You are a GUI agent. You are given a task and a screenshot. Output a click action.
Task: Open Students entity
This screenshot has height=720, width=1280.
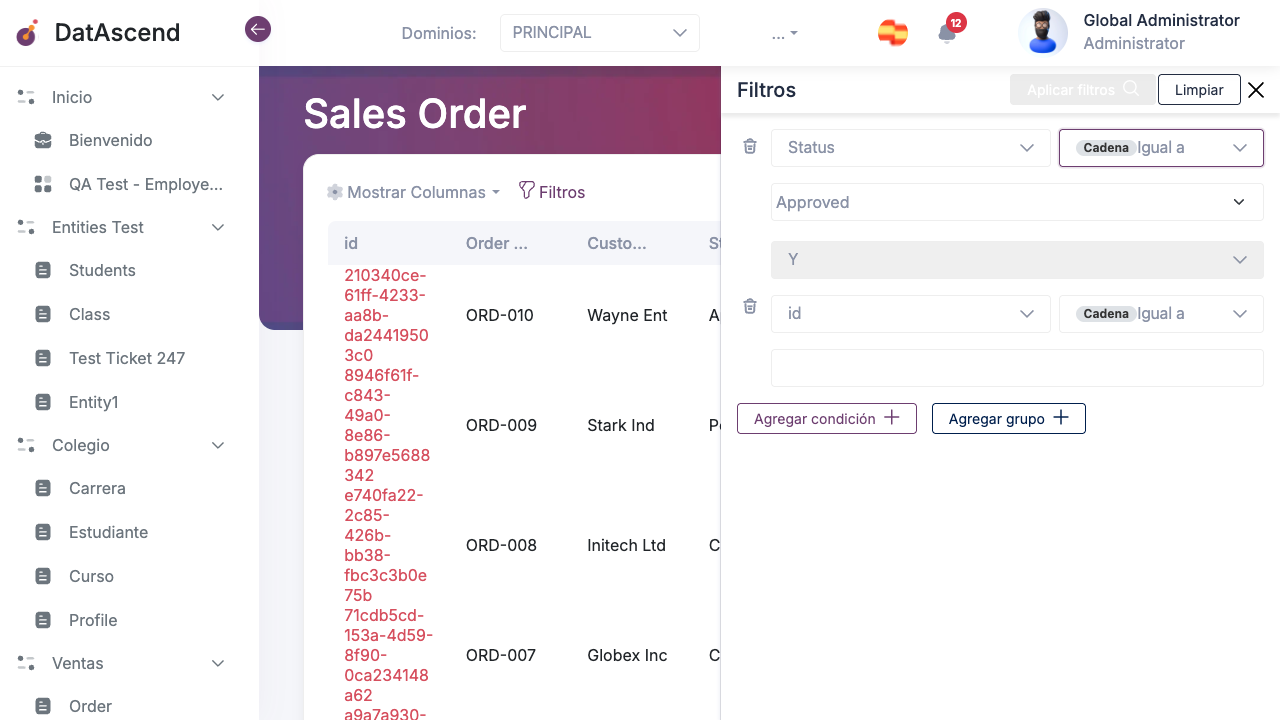point(102,270)
